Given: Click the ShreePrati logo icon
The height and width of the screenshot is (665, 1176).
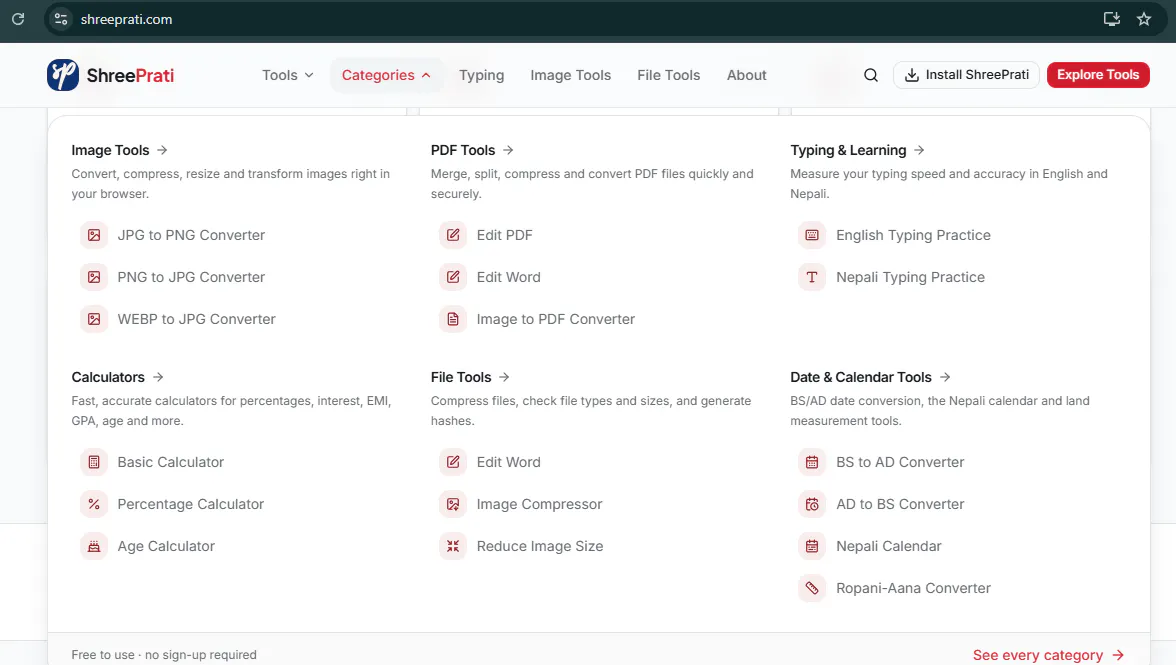Looking at the screenshot, I should click(x=63, y=75).
